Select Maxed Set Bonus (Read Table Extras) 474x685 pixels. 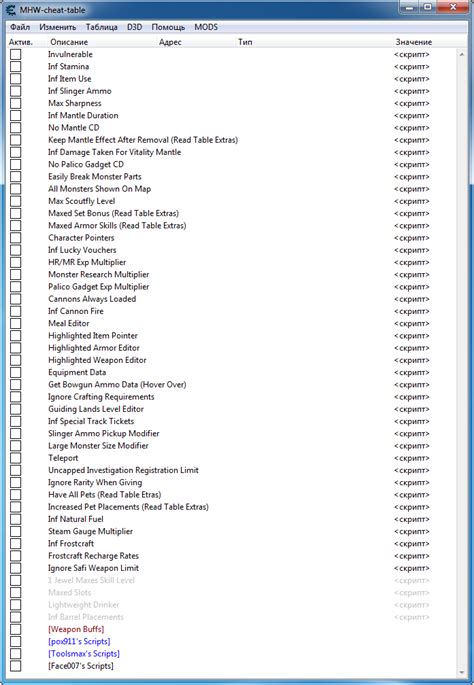pyautogui.click(x=113, y=213)
